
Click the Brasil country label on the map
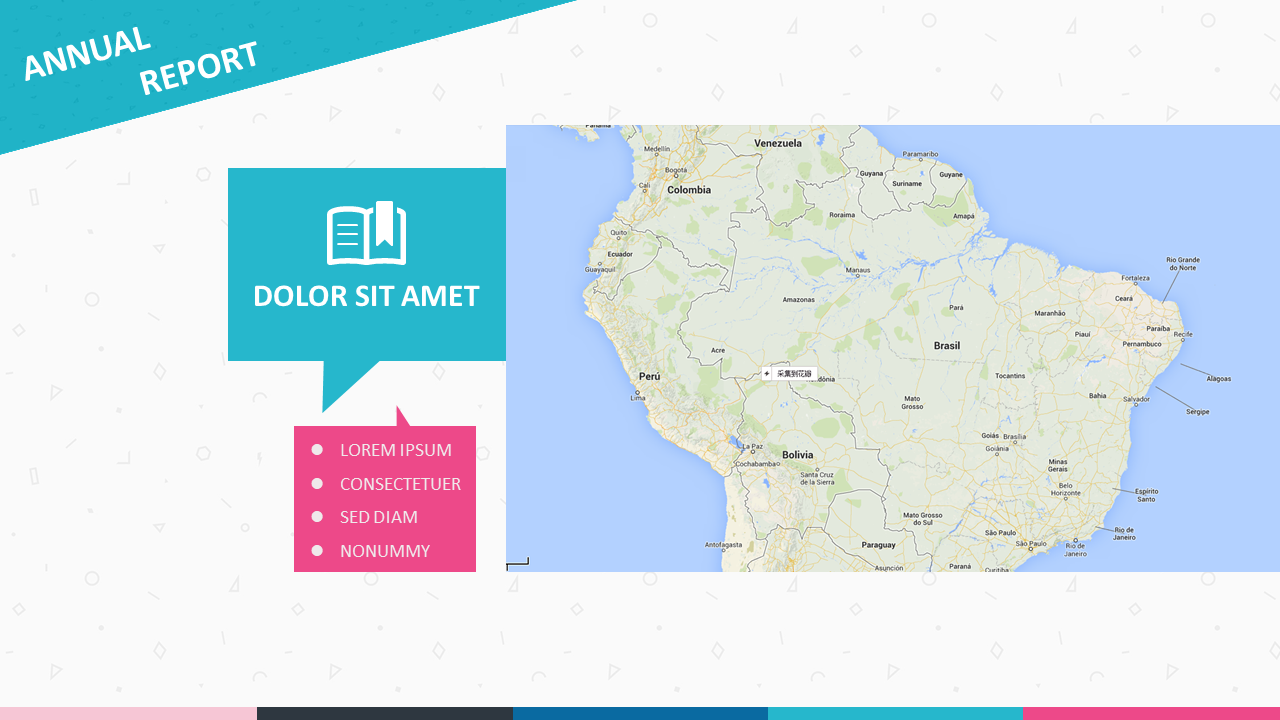[x=946, y=346]
